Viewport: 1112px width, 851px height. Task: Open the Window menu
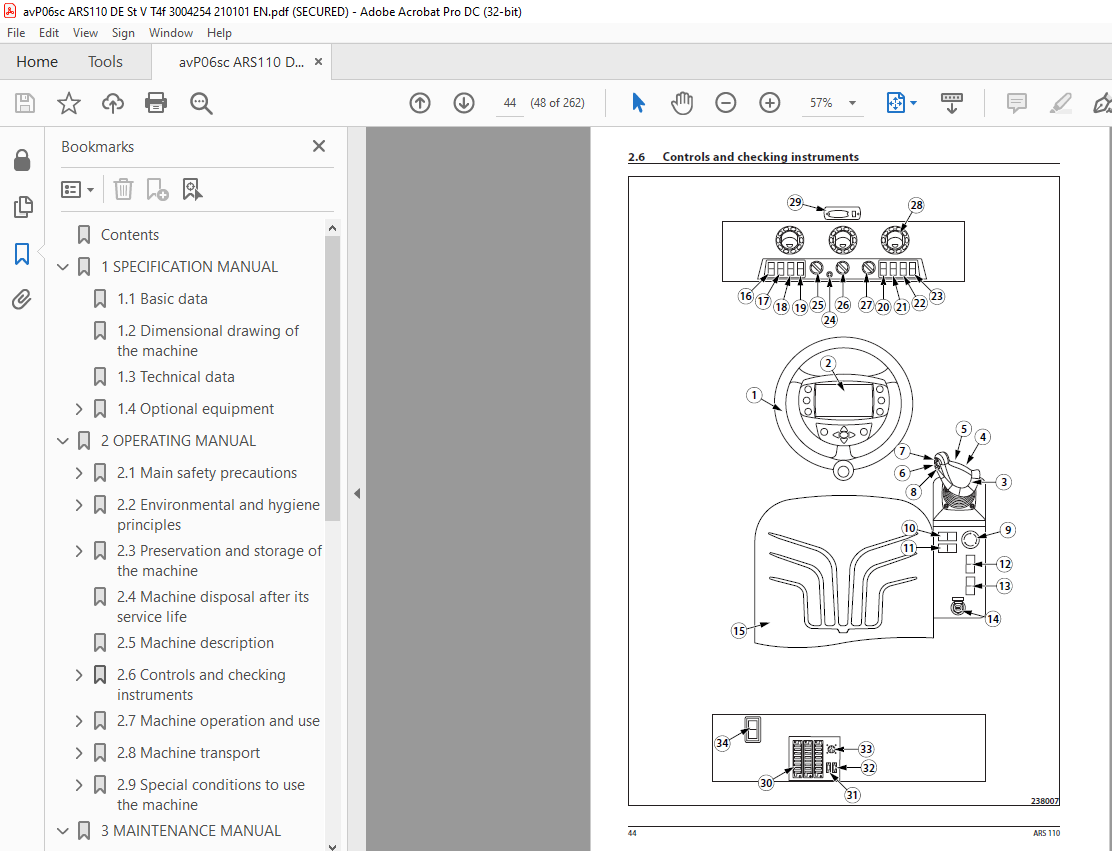click(170, 33)
